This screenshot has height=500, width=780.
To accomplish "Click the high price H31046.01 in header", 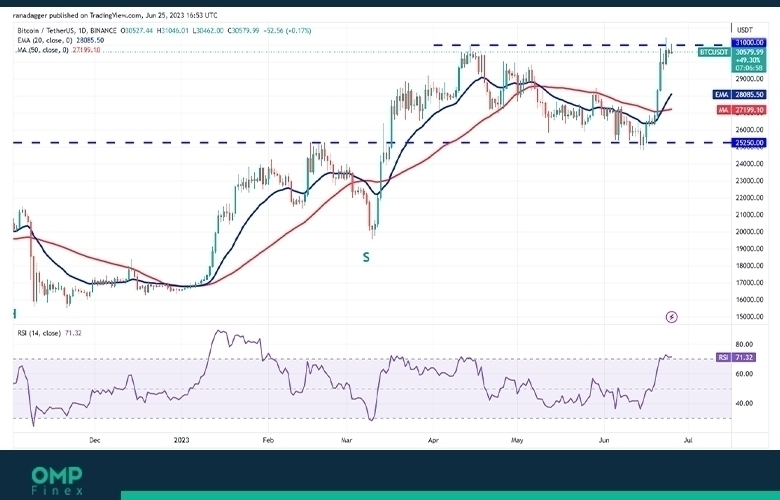I will [x=173, y=30].
